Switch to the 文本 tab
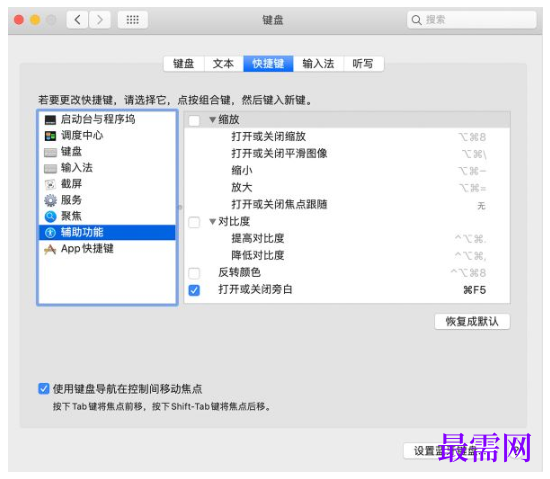 point(223,64)
